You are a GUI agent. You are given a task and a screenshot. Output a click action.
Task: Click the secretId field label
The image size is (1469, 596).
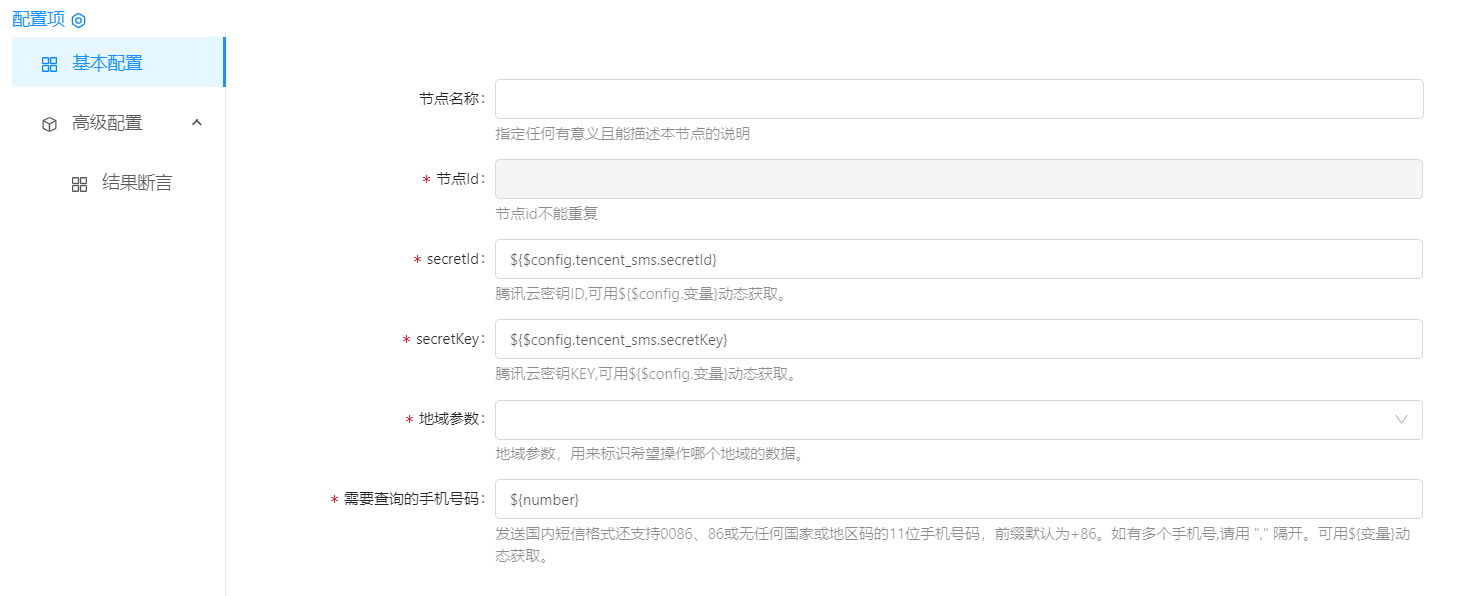pyautogui.click(x=455, y=259)
